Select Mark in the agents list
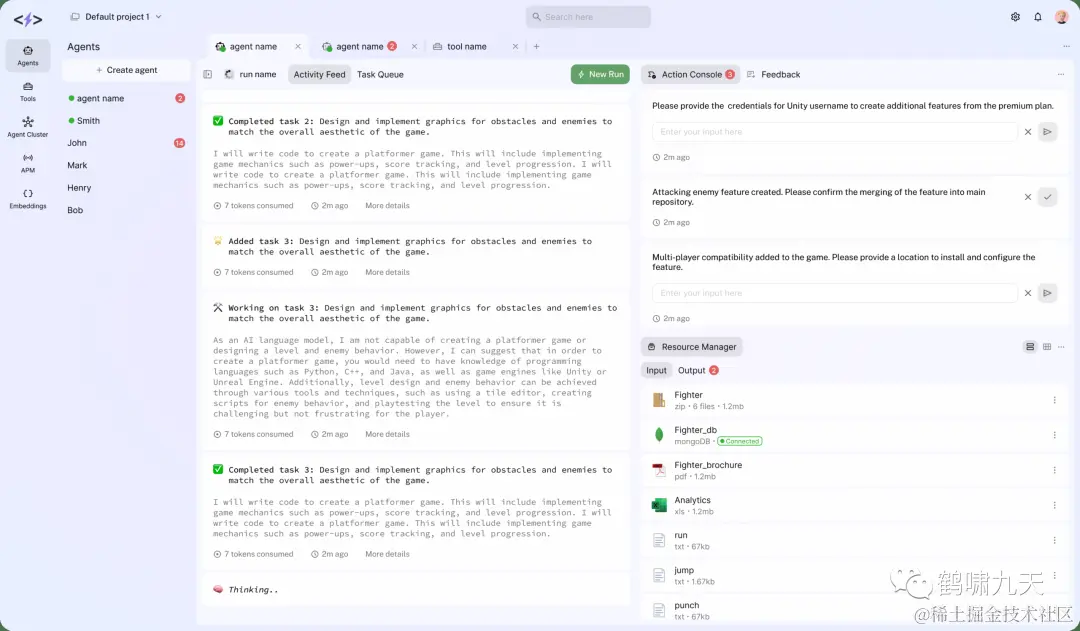Screen dimensions: 1080x631 tap(126, 165)
